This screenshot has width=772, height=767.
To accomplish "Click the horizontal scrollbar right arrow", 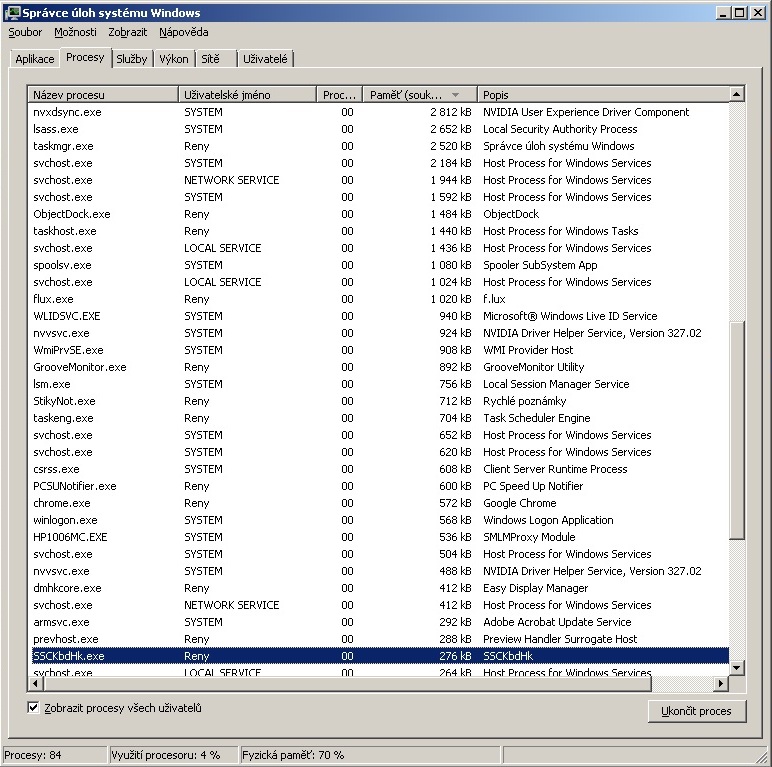I will tap(721, 683).
